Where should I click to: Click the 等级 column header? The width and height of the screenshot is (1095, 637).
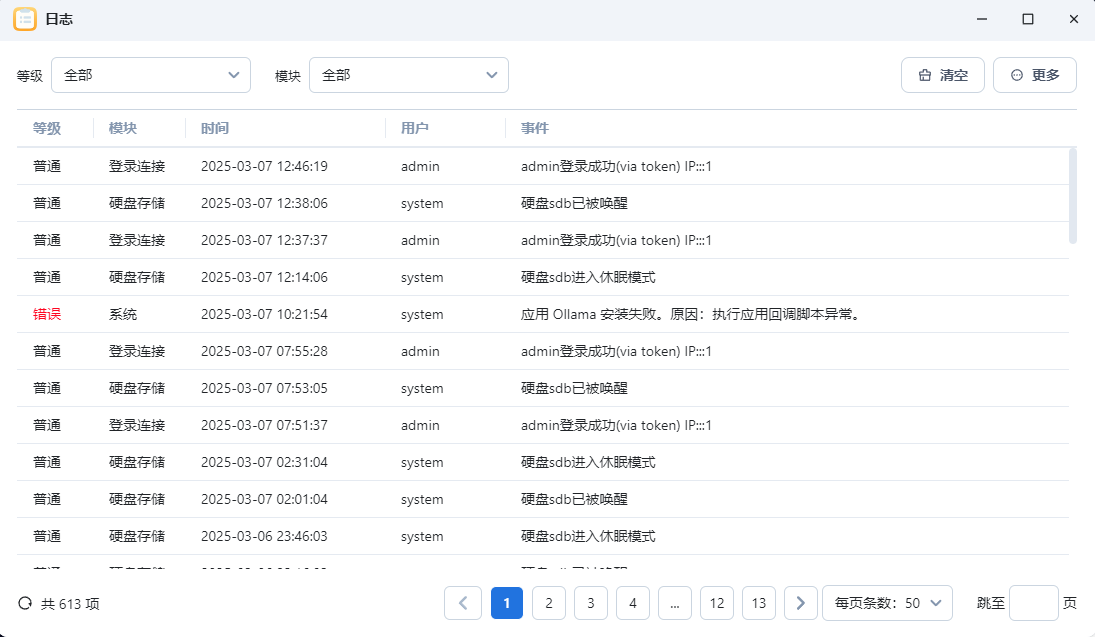(x=47, y=129)
